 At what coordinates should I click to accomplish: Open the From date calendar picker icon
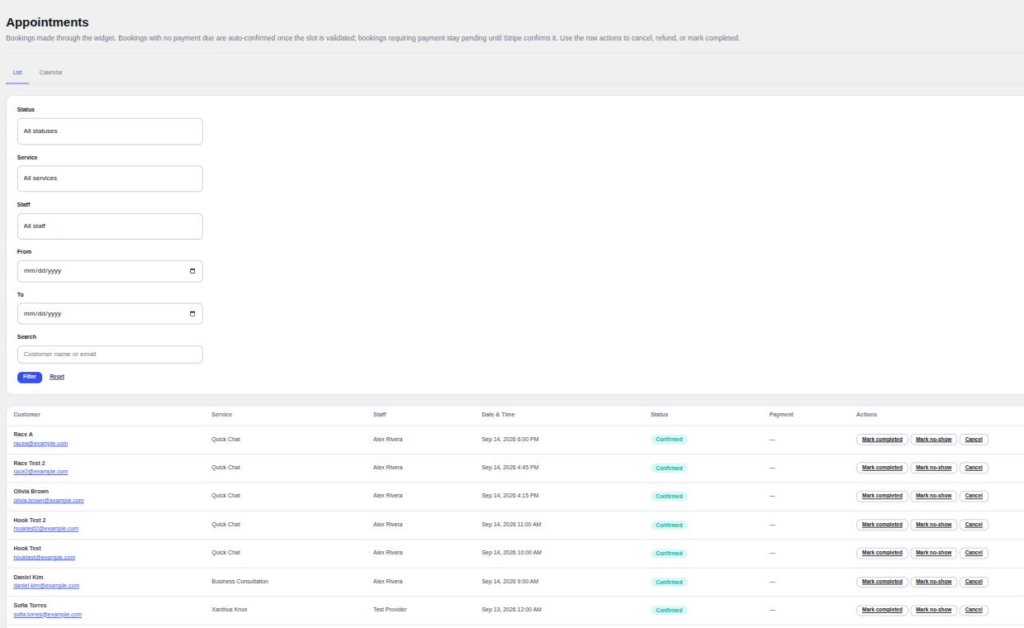(192, 271)
